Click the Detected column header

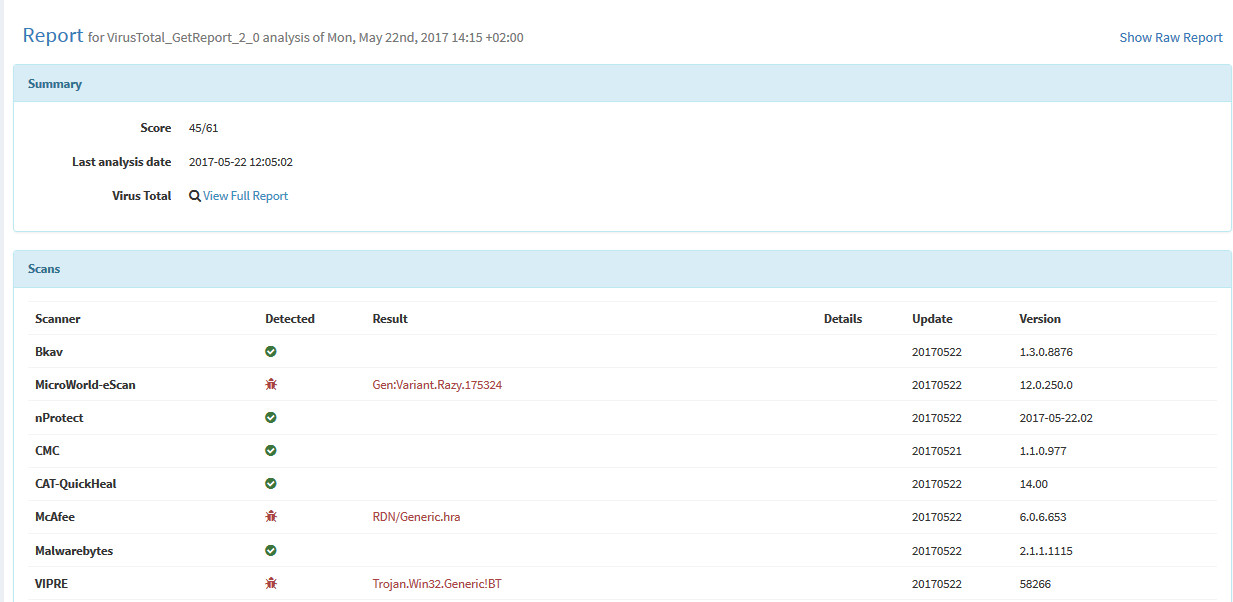tap(290, 319)
